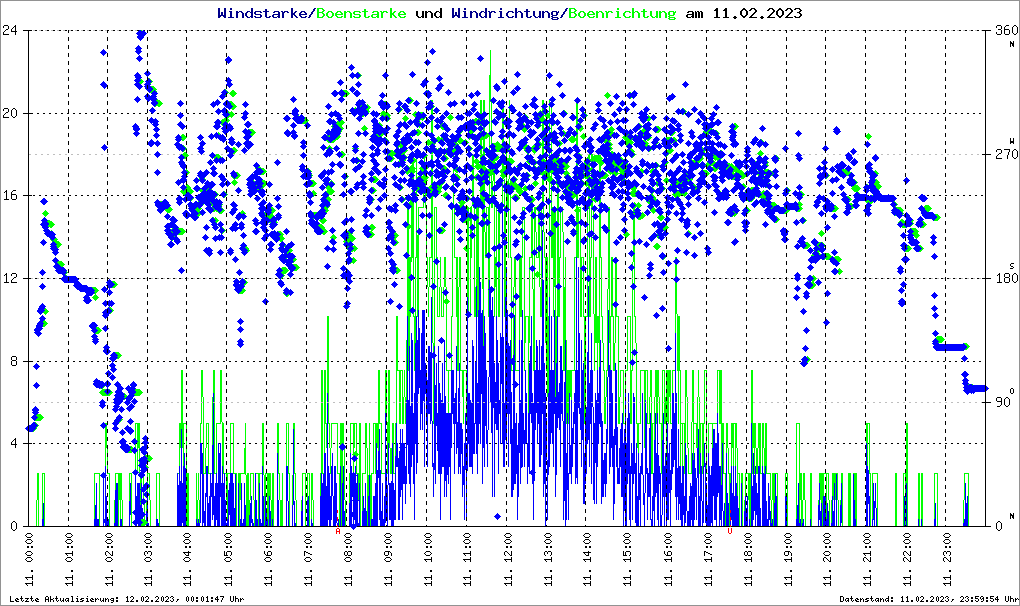Viewport: 1020px width, 606px height.
Task: Click "Windstarke" in the chart title
Action: coord(264,14)
